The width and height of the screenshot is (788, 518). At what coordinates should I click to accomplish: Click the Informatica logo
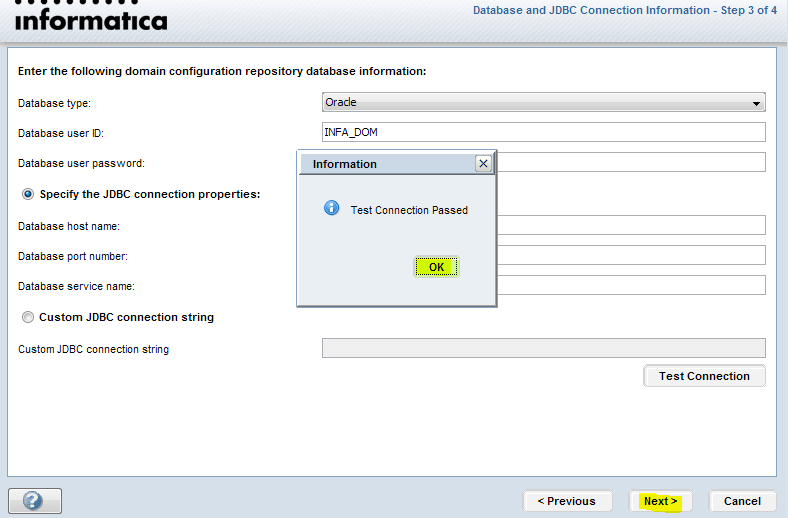point(91,17)
